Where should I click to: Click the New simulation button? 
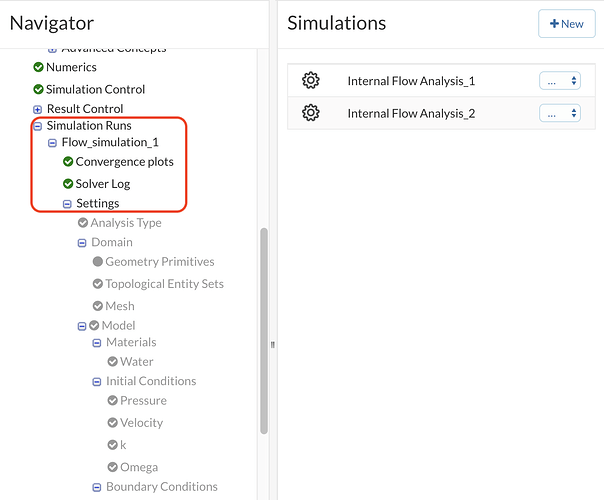pos(566,24)
